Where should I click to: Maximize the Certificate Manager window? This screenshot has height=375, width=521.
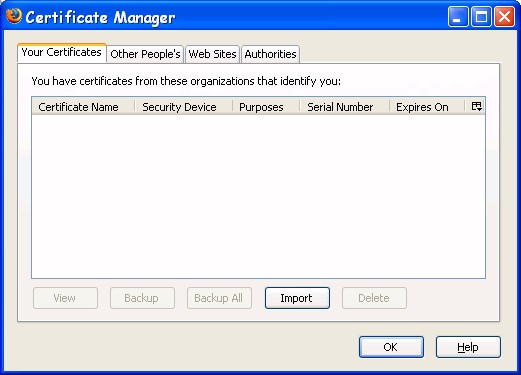coord(481,17)
